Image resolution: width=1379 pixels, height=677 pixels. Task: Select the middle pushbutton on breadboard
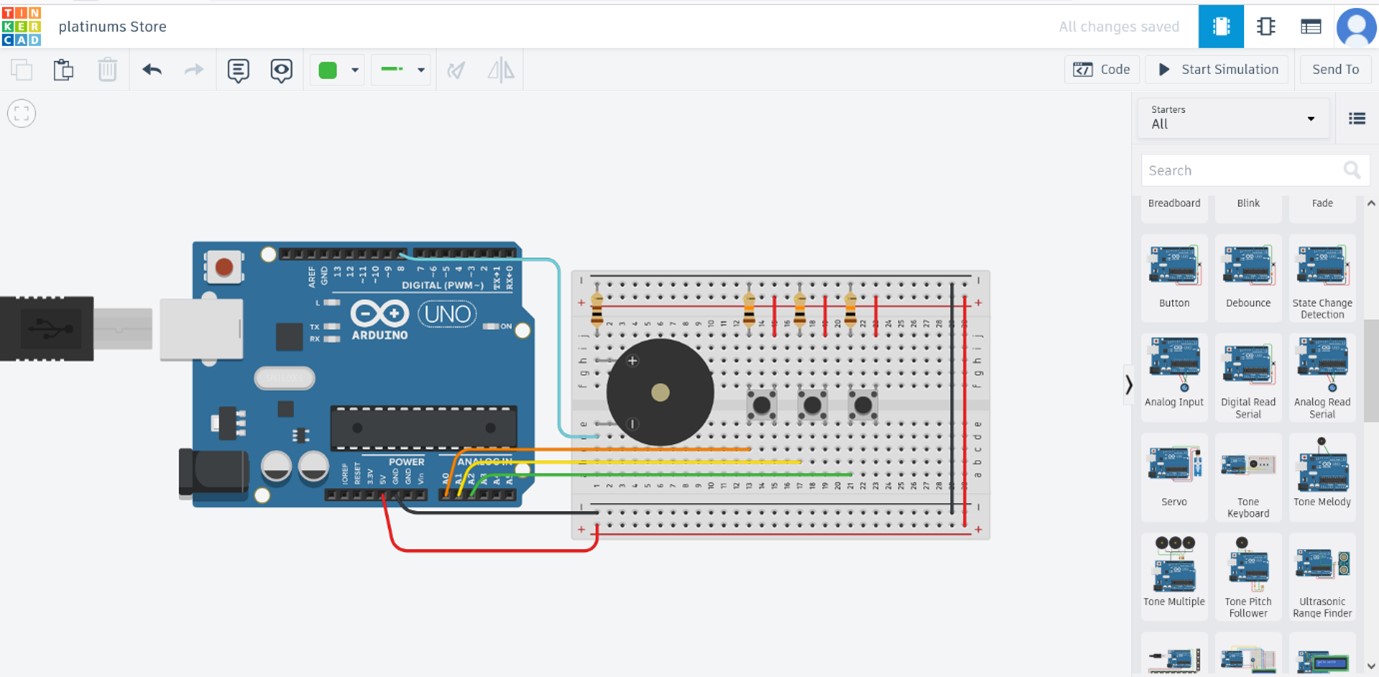812,405
